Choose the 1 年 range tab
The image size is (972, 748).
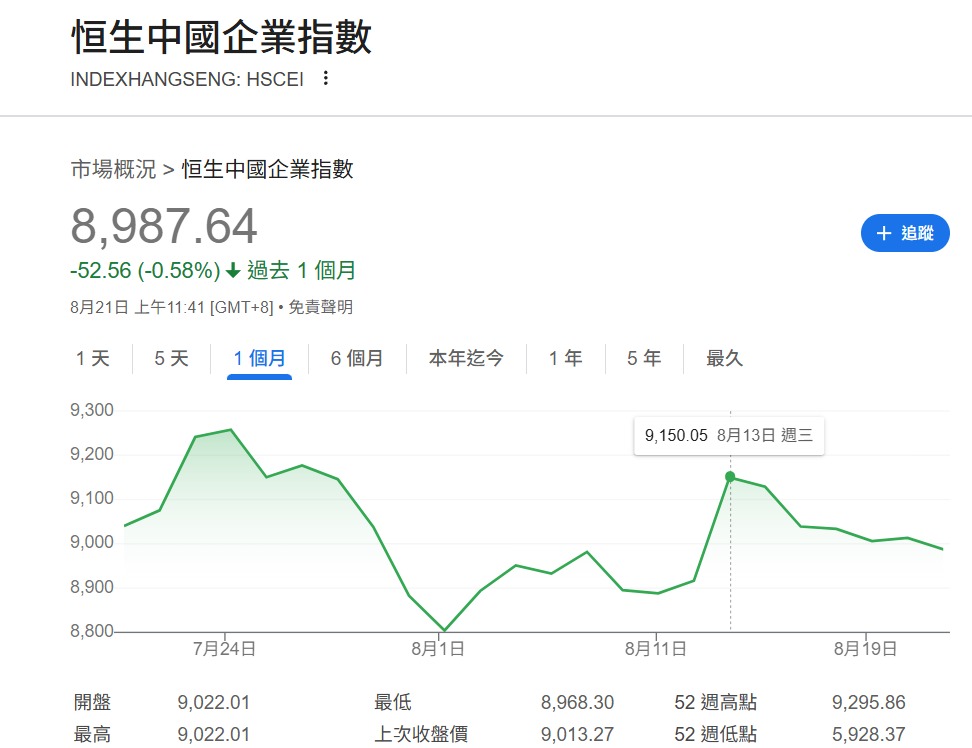pos(565,359)
